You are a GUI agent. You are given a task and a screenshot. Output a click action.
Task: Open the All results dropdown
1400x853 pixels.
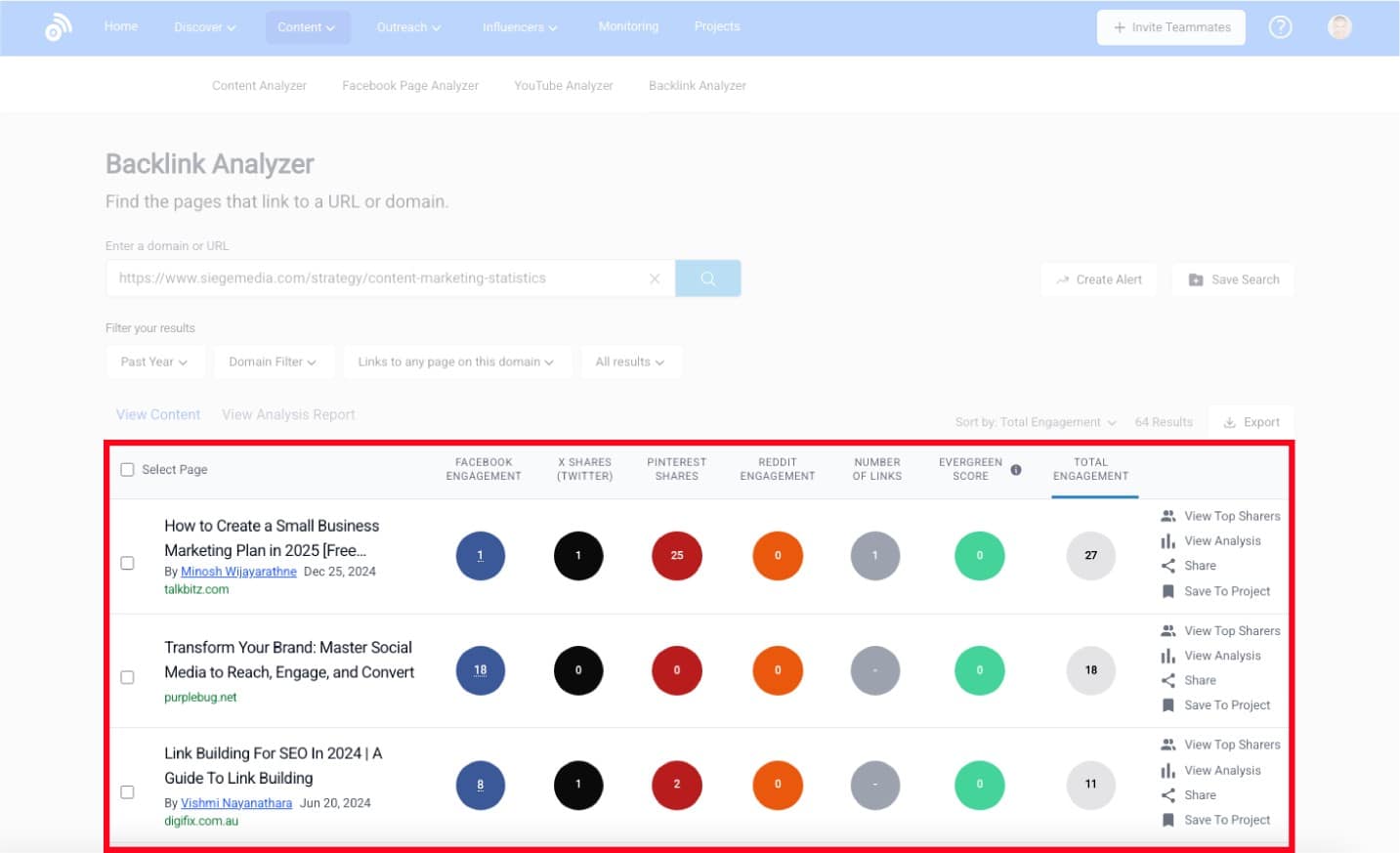click(630, 362)
